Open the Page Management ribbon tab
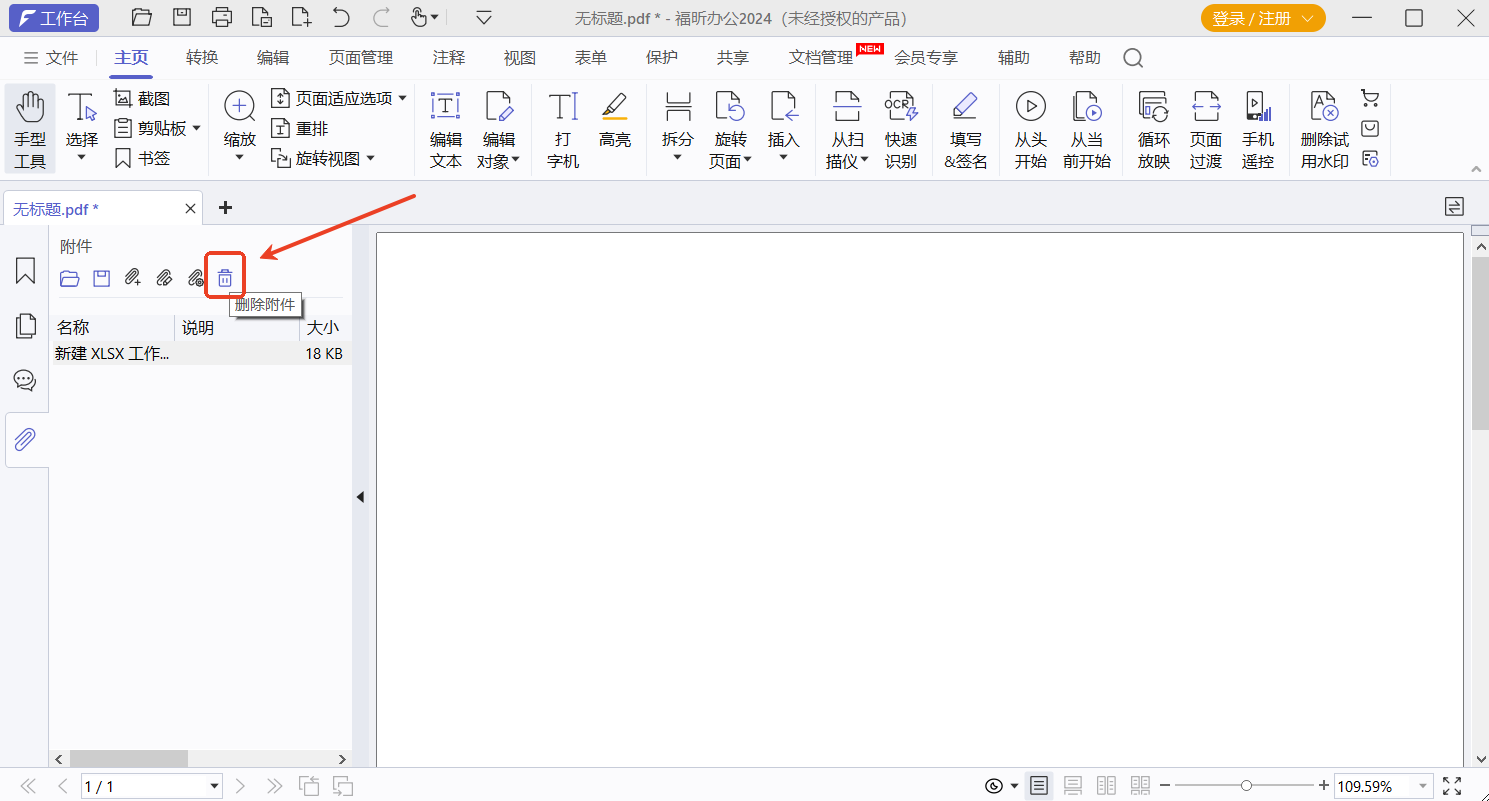Image resolution: width=1489 pixels, height=801 pixels. click(x=361, y=58)
